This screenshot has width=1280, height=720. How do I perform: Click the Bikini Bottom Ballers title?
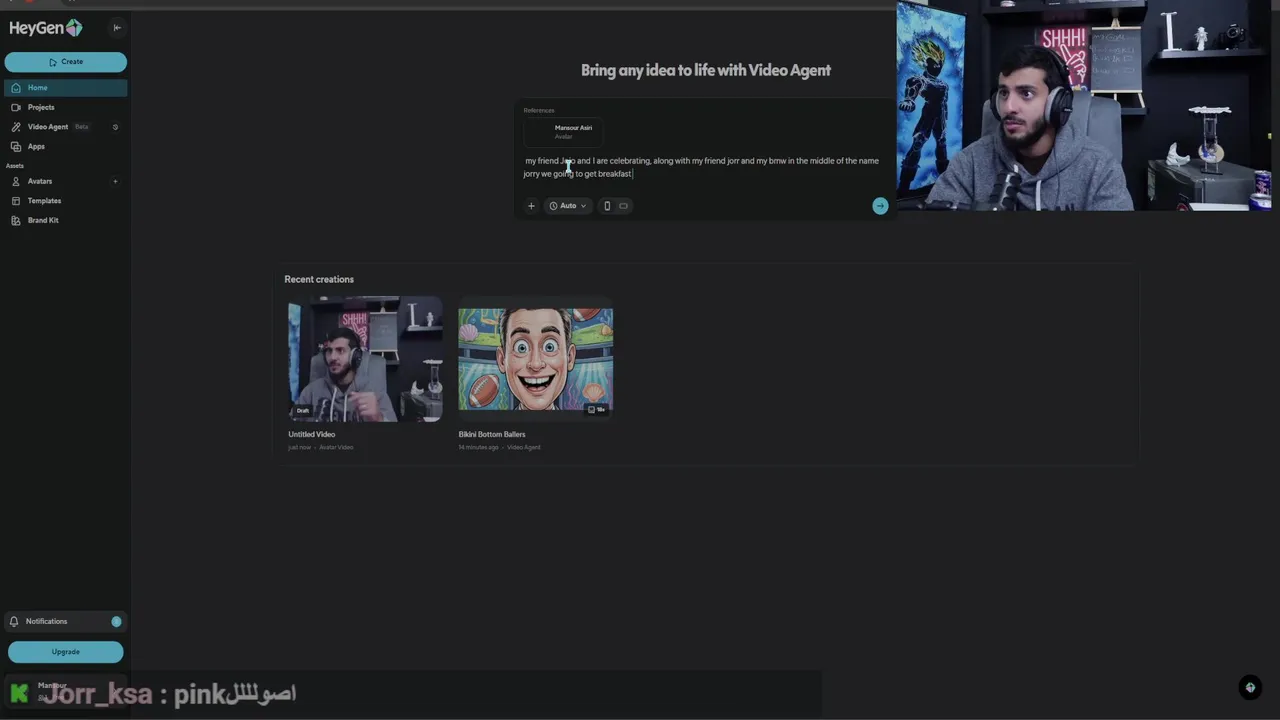point(492,435)
